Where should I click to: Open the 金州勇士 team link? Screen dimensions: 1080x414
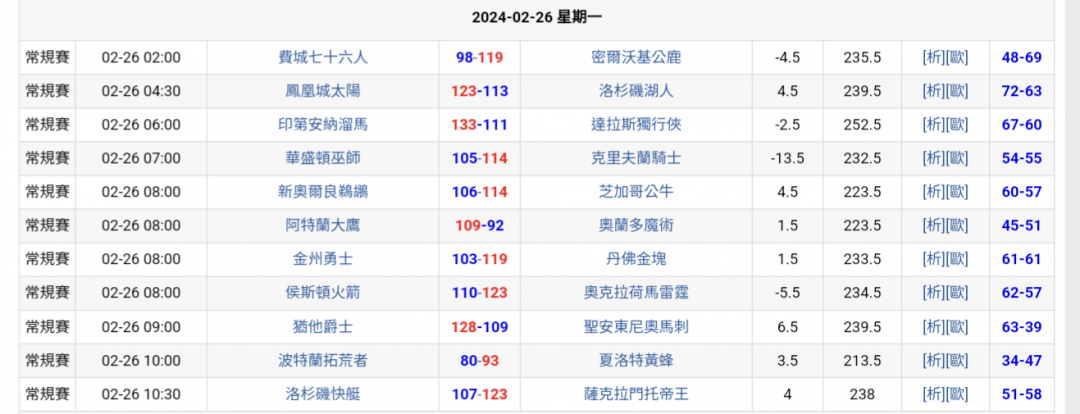(x=323, y=259)
